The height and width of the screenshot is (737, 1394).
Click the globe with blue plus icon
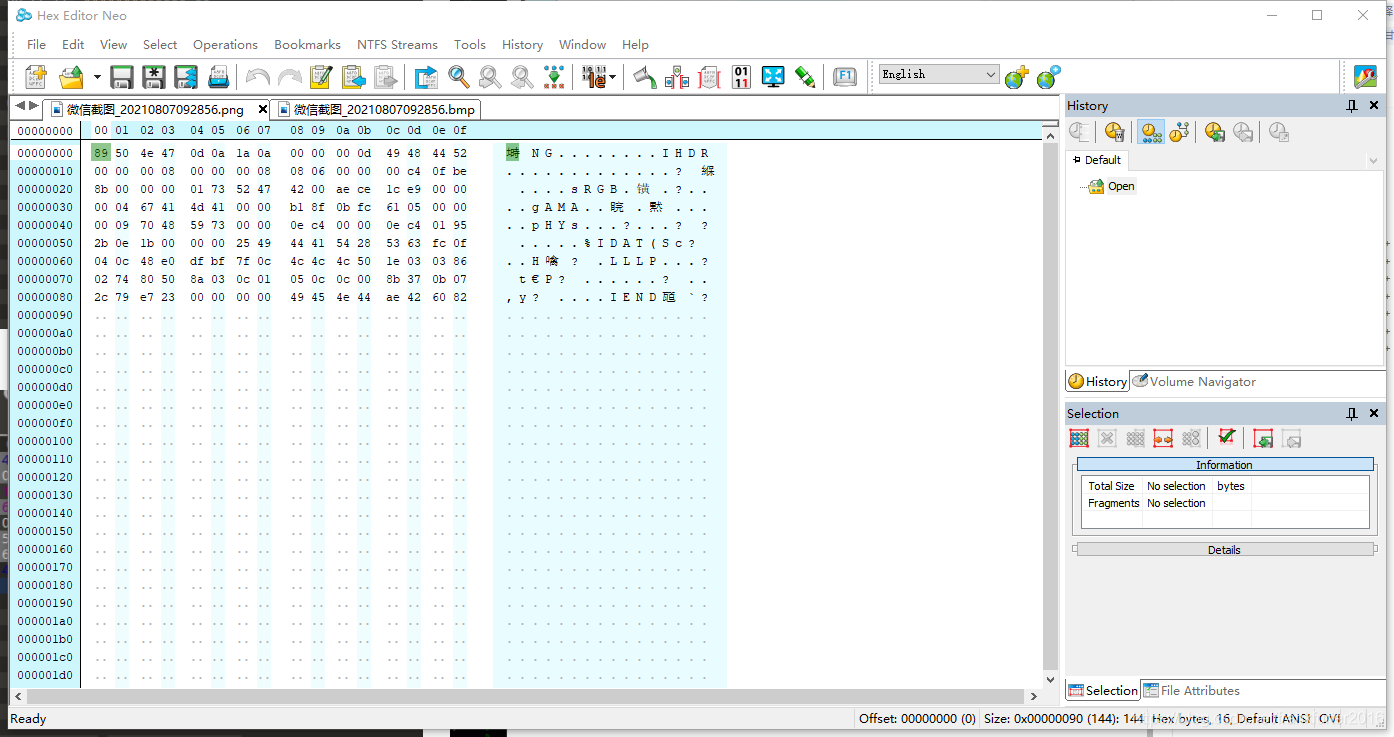coord(1048,77)
